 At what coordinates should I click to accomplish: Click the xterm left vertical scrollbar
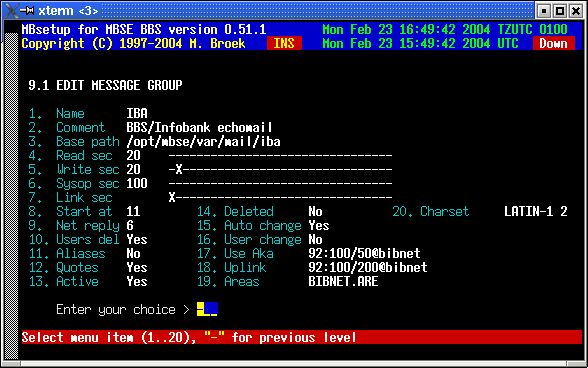click(x=12, y=195)
